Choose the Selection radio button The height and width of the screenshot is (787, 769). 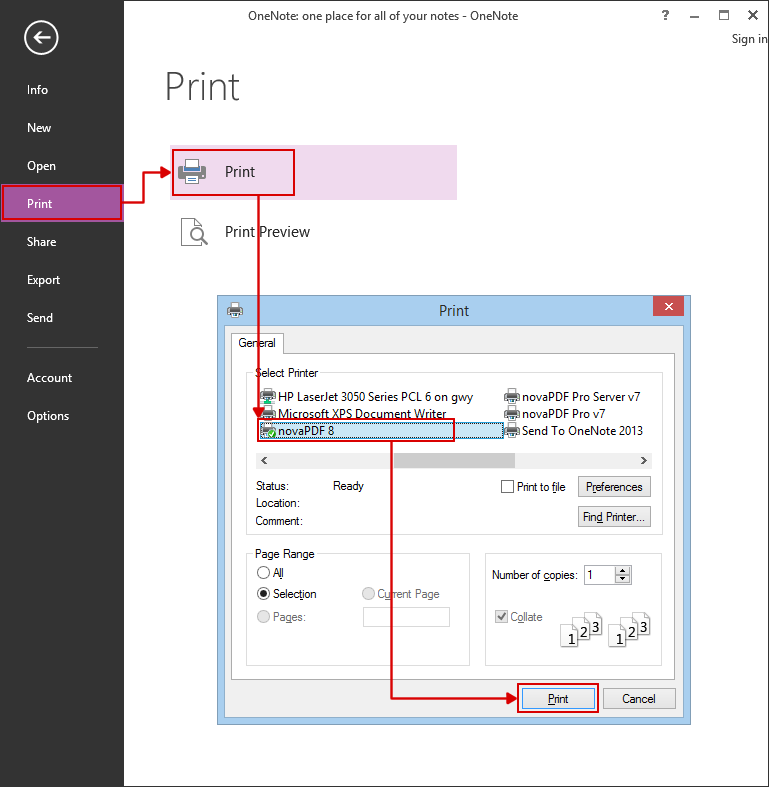point(263,594)
